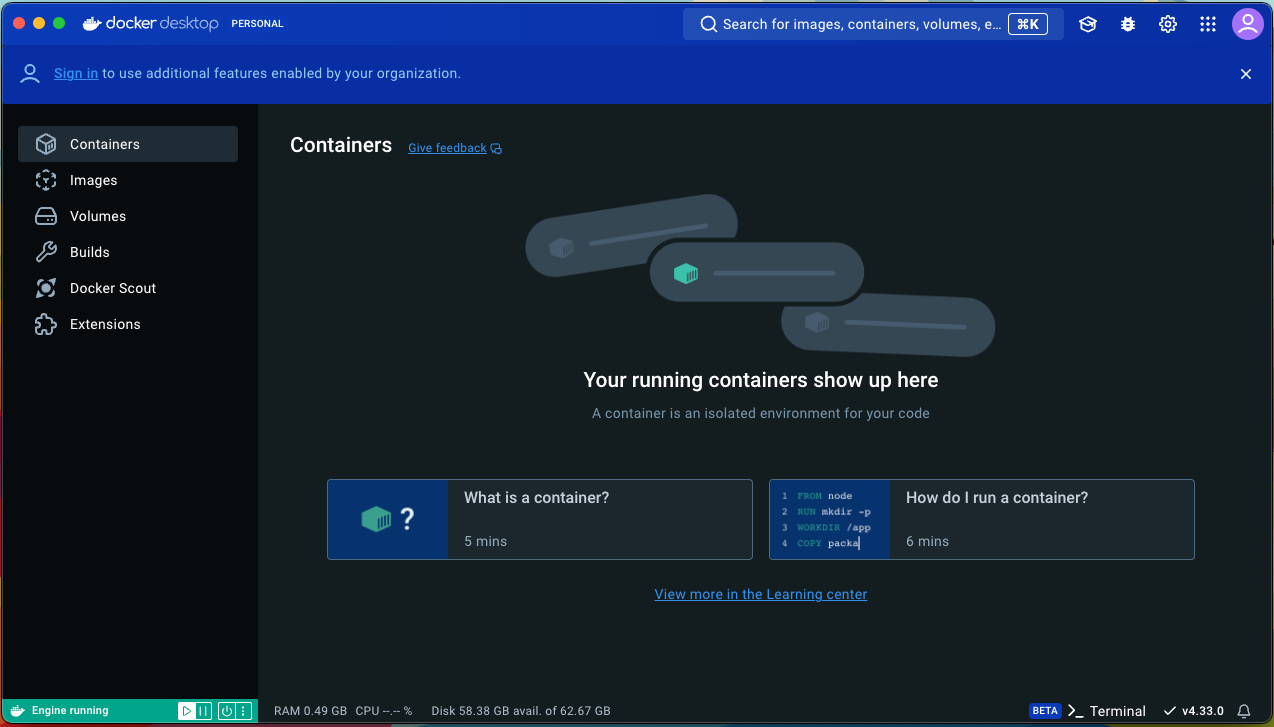Click the Sign in link

click(76, 73)
